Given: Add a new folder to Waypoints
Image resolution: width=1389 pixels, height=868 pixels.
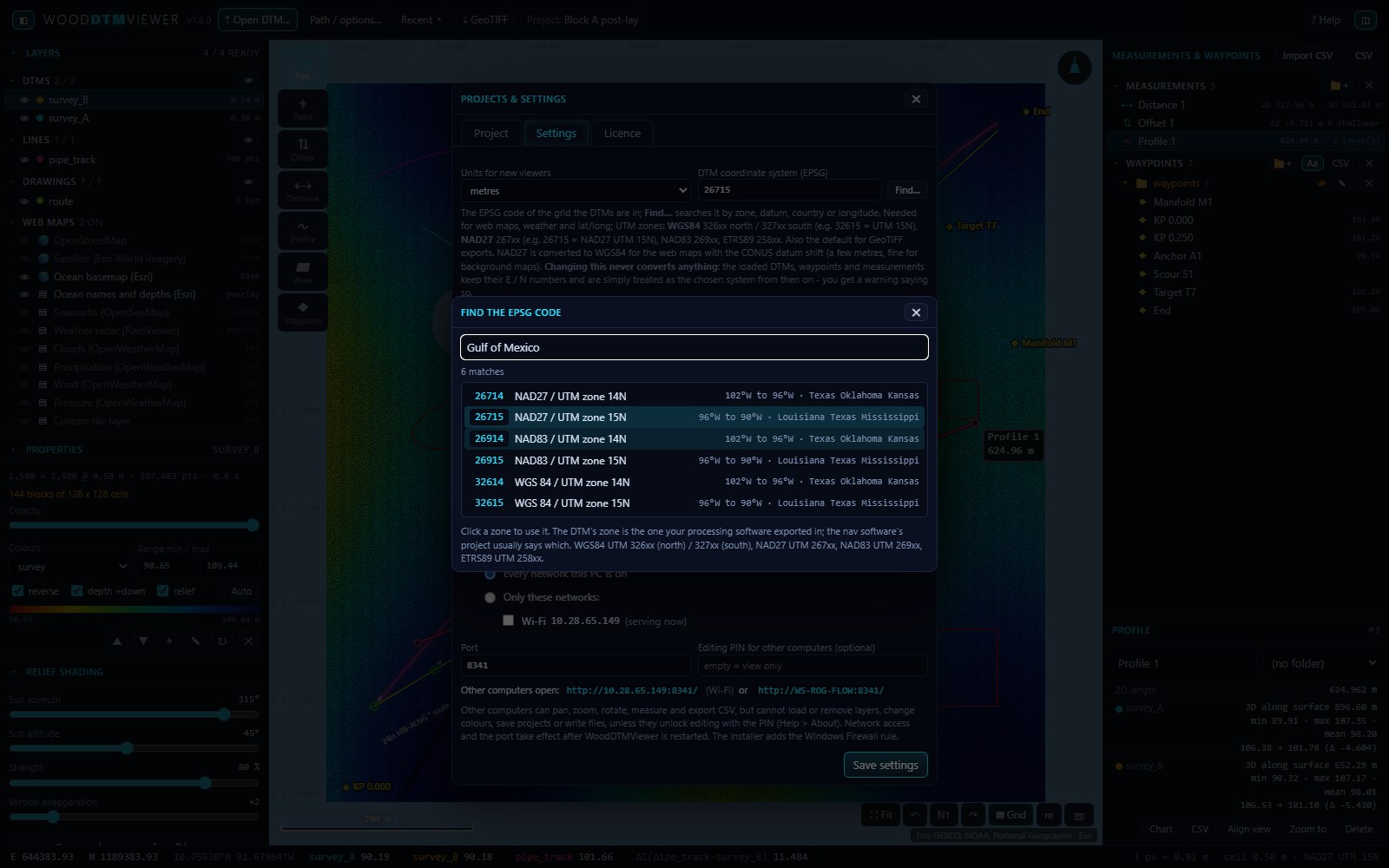Looking at the screenshot, I should (1281, 163).
